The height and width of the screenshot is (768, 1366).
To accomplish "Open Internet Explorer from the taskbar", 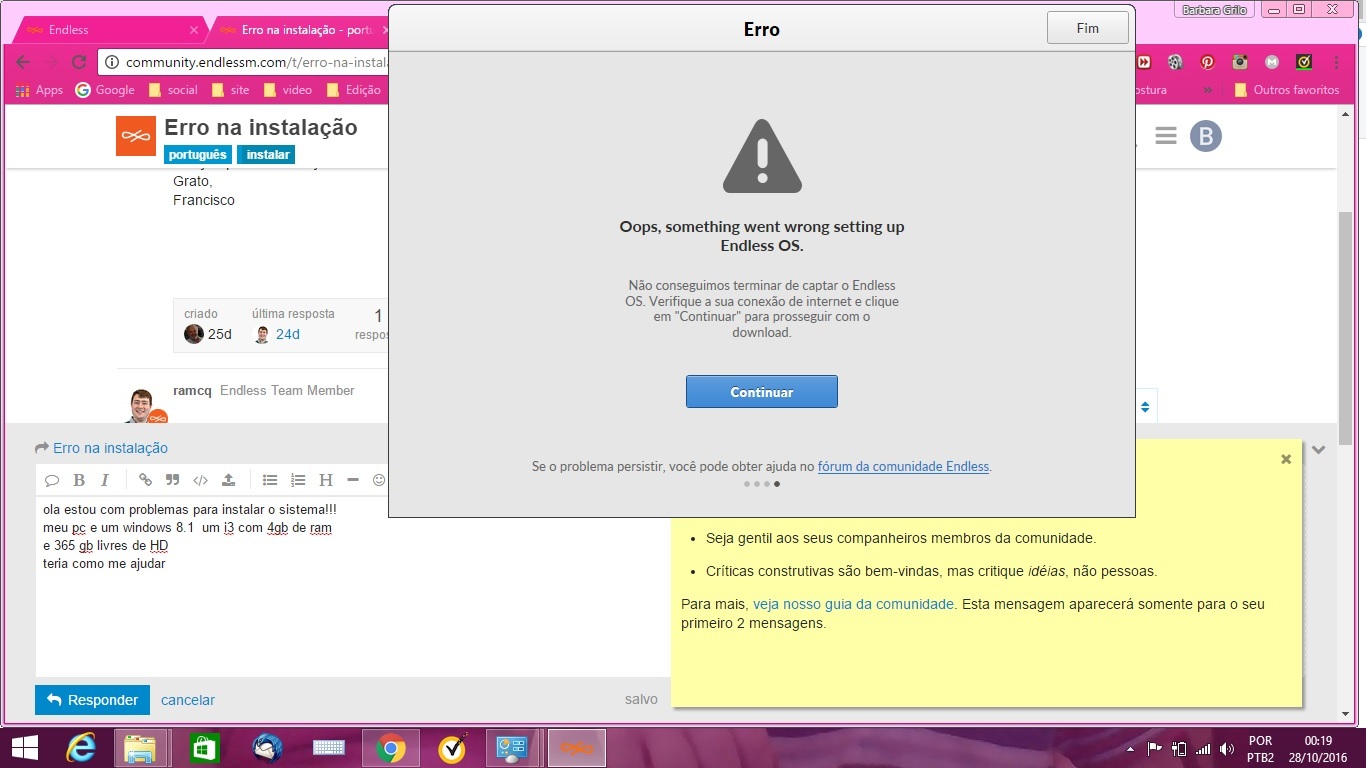I will tap(80, 748).
